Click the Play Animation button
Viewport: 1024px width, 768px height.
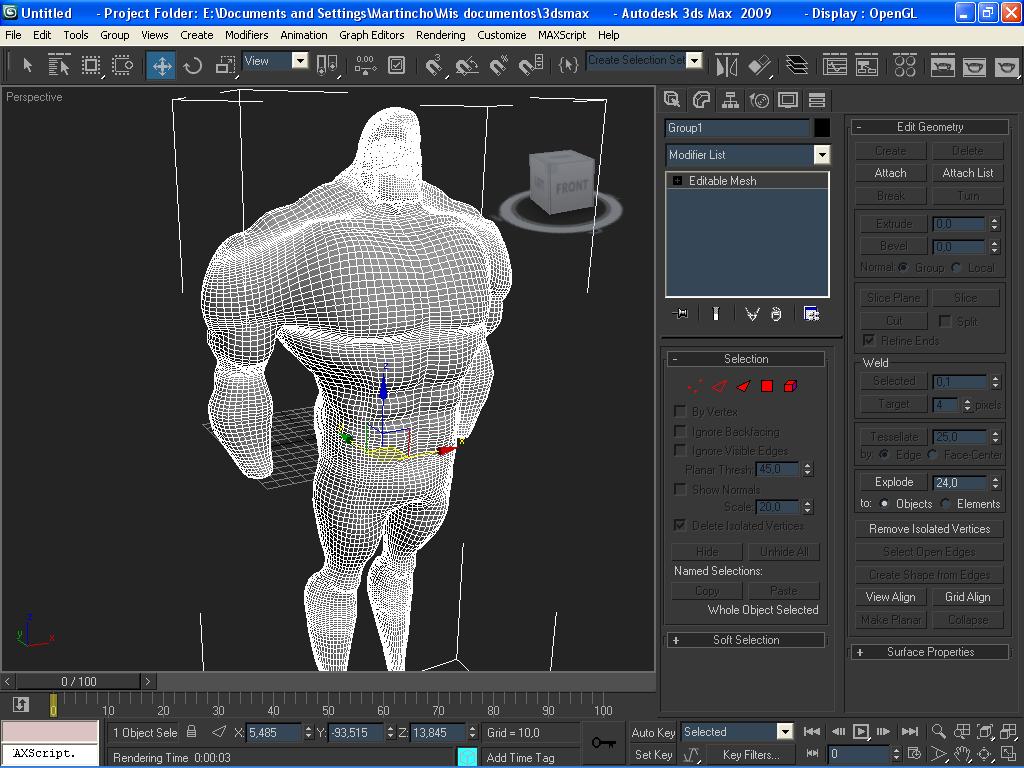point(861,731)
